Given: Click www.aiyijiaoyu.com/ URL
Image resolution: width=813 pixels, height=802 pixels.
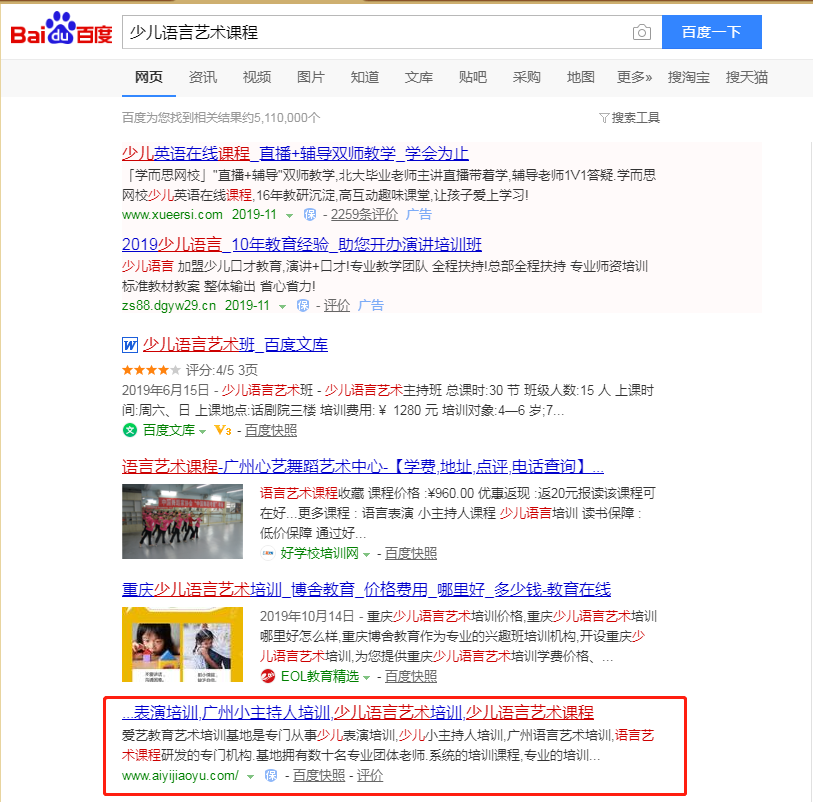Looking at the screenshot, I should 180,776.
